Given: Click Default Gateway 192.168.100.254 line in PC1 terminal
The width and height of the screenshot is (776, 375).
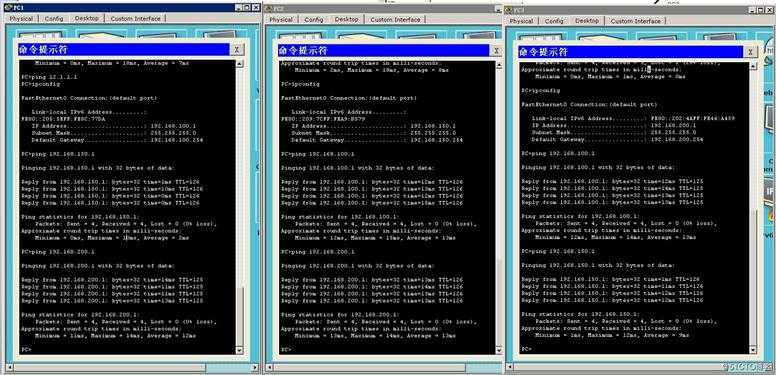Looking at the screenshot, I should [117, 140].
